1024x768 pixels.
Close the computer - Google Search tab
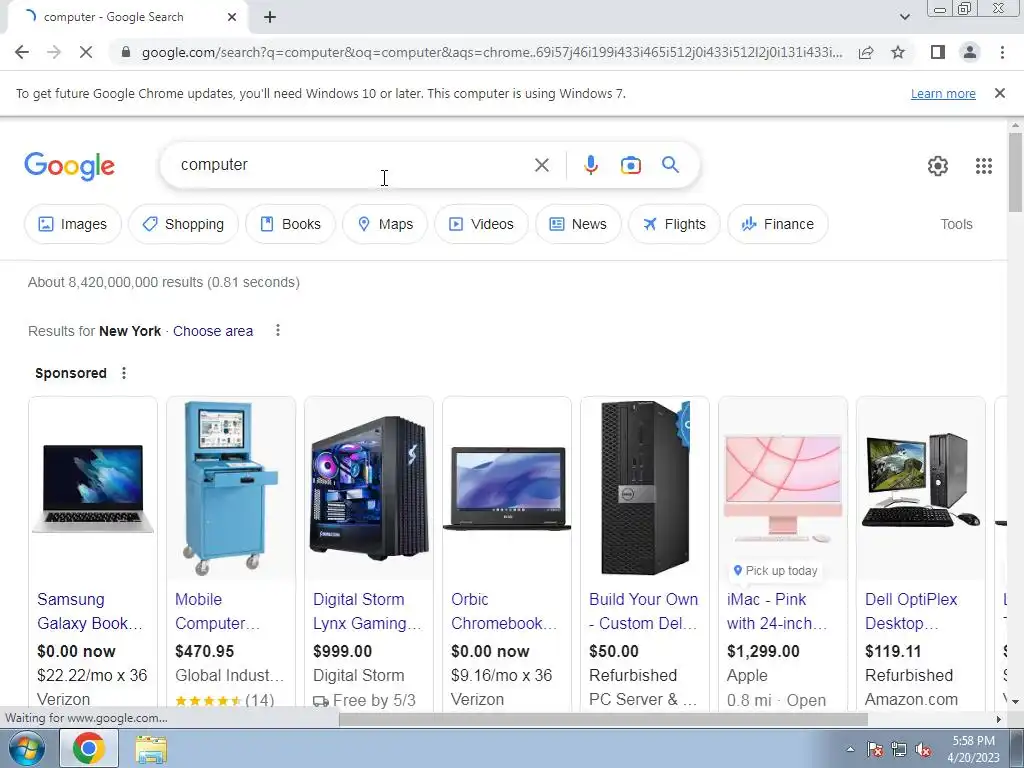click(x=232, y=17)
